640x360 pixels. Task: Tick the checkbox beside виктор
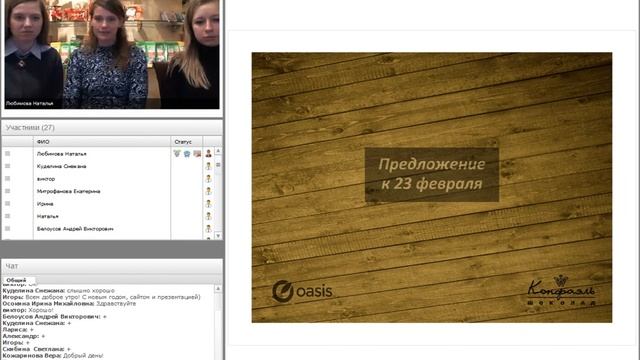tap(7, 179)
